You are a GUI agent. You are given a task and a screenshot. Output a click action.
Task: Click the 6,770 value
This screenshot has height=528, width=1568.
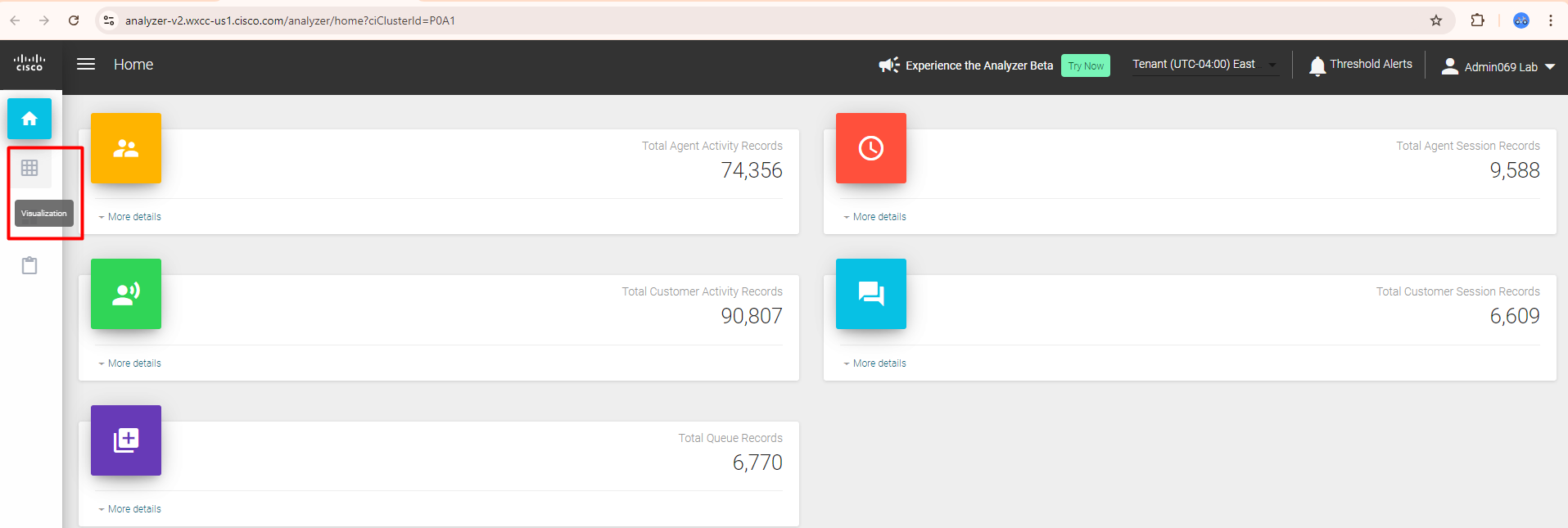[757, 463]
